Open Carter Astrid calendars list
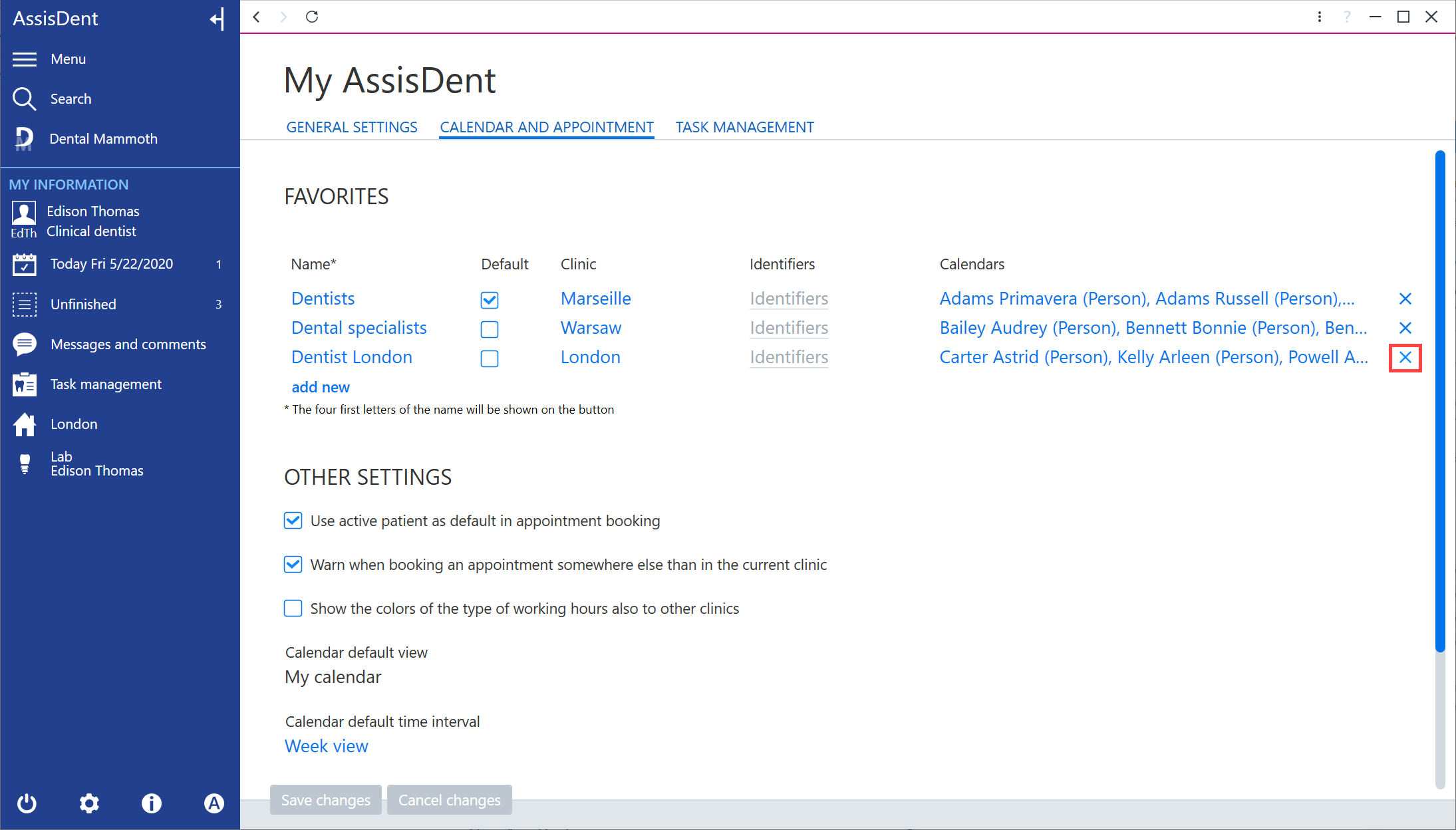 pos(1154,357)
